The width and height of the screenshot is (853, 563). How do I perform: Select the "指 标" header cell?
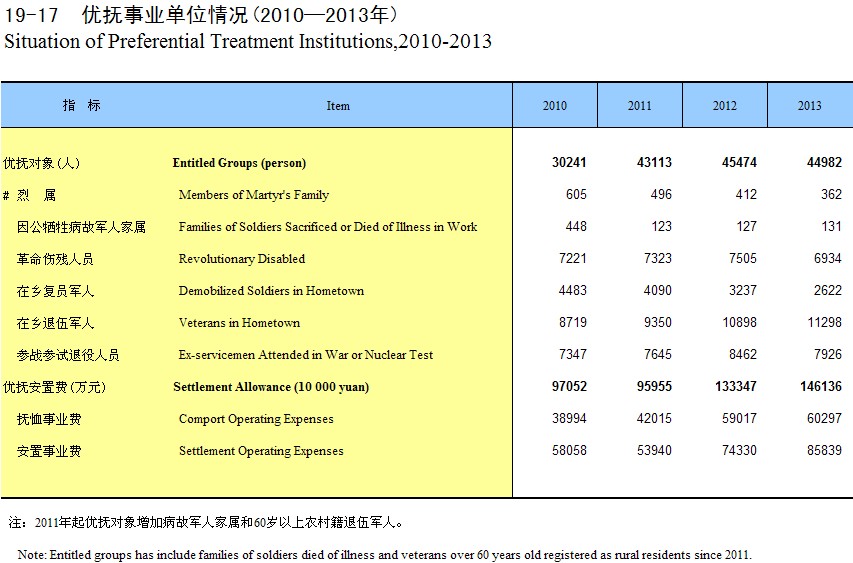(x=81, y=105)
